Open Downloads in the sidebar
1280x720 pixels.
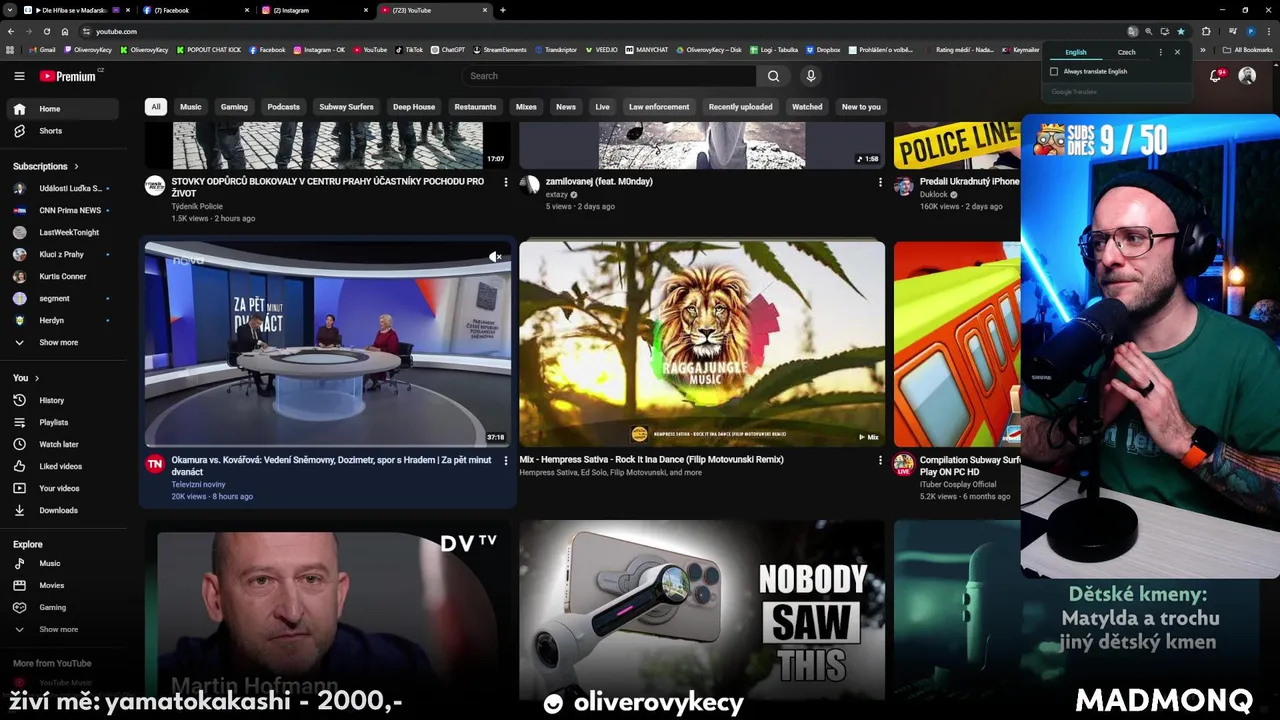click(65, 510)
